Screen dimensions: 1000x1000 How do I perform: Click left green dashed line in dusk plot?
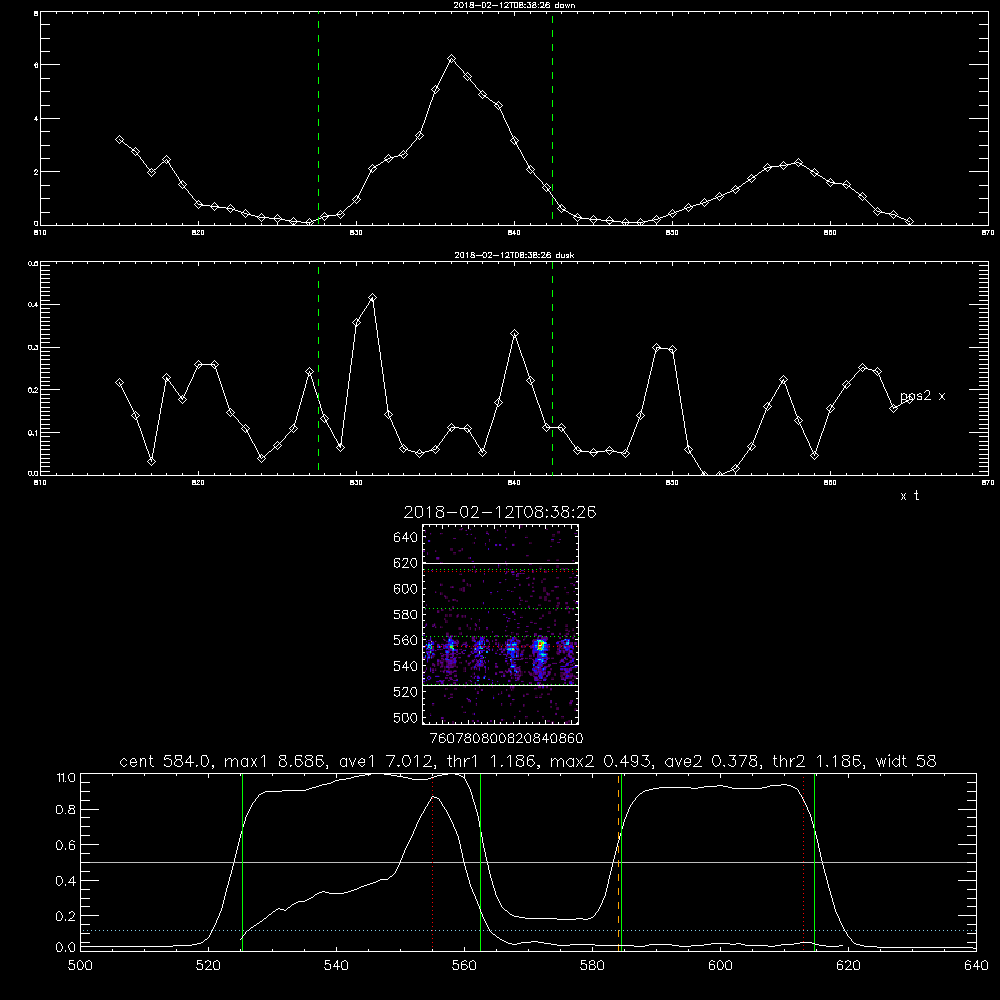318,368
